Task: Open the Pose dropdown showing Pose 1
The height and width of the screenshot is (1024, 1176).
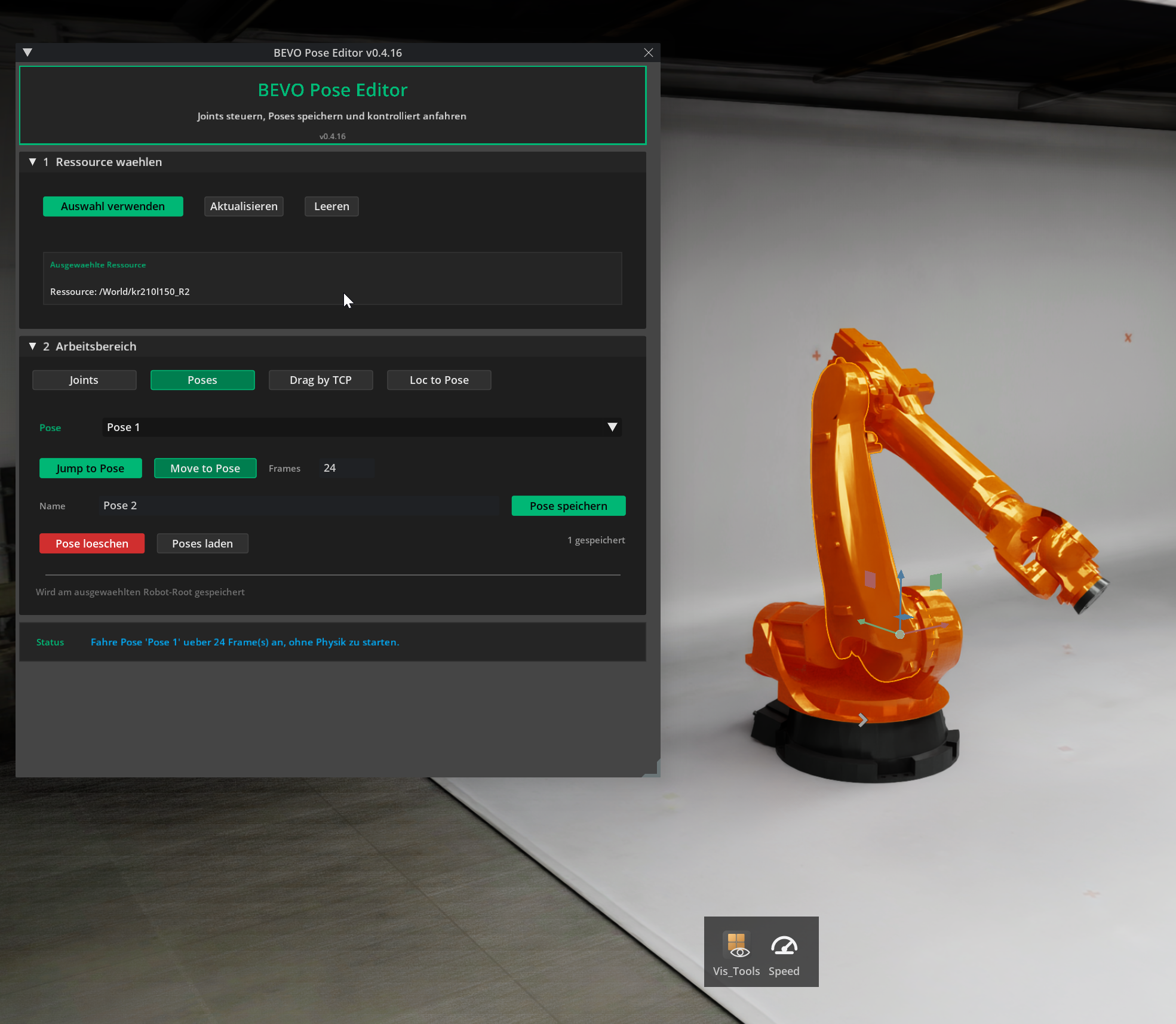Action: click(x=362, y=427)
